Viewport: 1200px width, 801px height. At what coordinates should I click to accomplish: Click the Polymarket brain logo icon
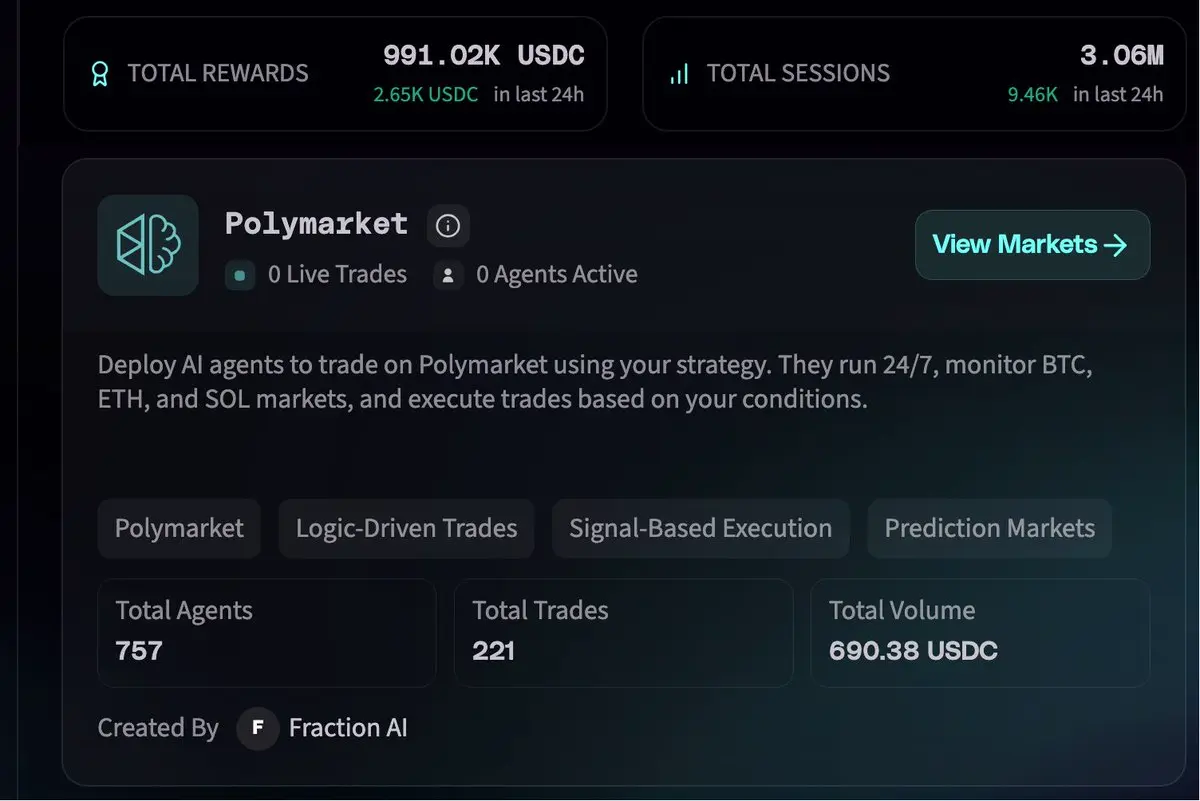pos(148,245)
